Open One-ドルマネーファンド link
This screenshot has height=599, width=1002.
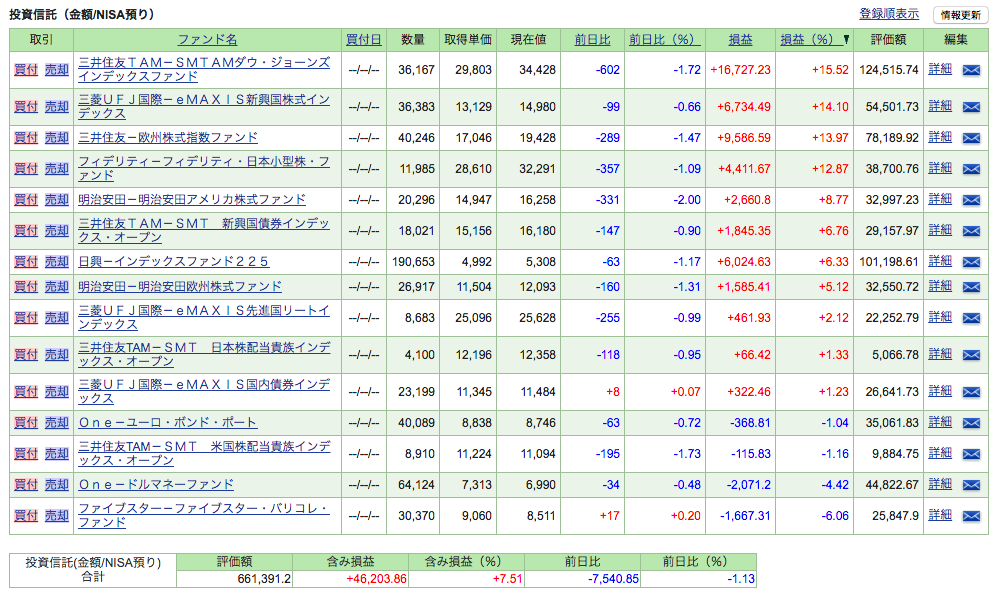[x=156, y=485]
